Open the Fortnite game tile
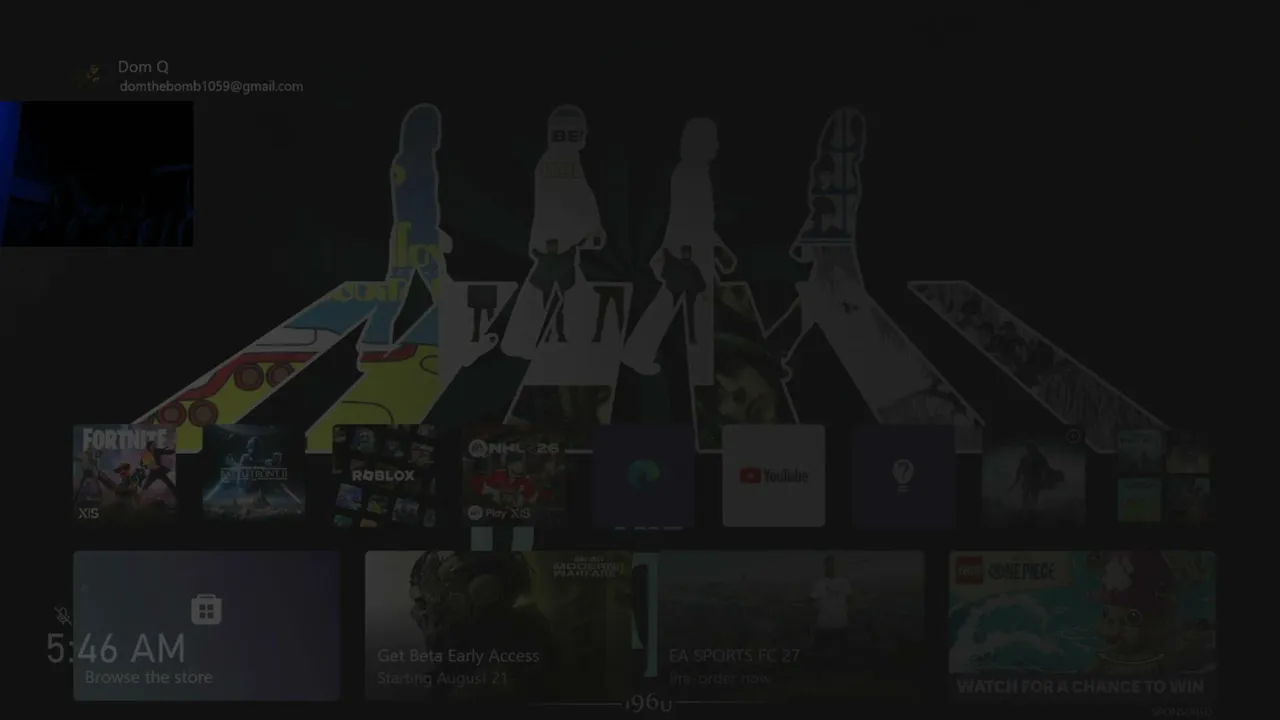1280x720 pixels. (125, 475)
